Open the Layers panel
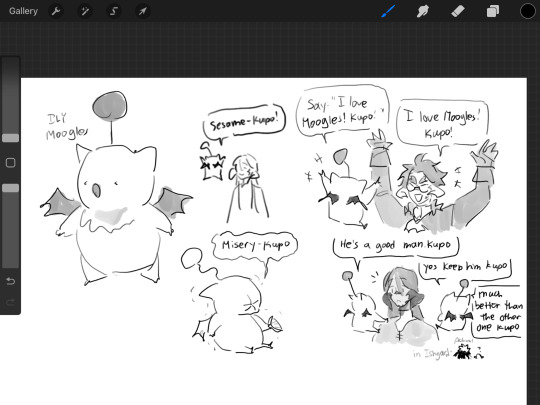The width and height of the screenshot is (540, 405). pyautogui.click(x=493, y=11)
